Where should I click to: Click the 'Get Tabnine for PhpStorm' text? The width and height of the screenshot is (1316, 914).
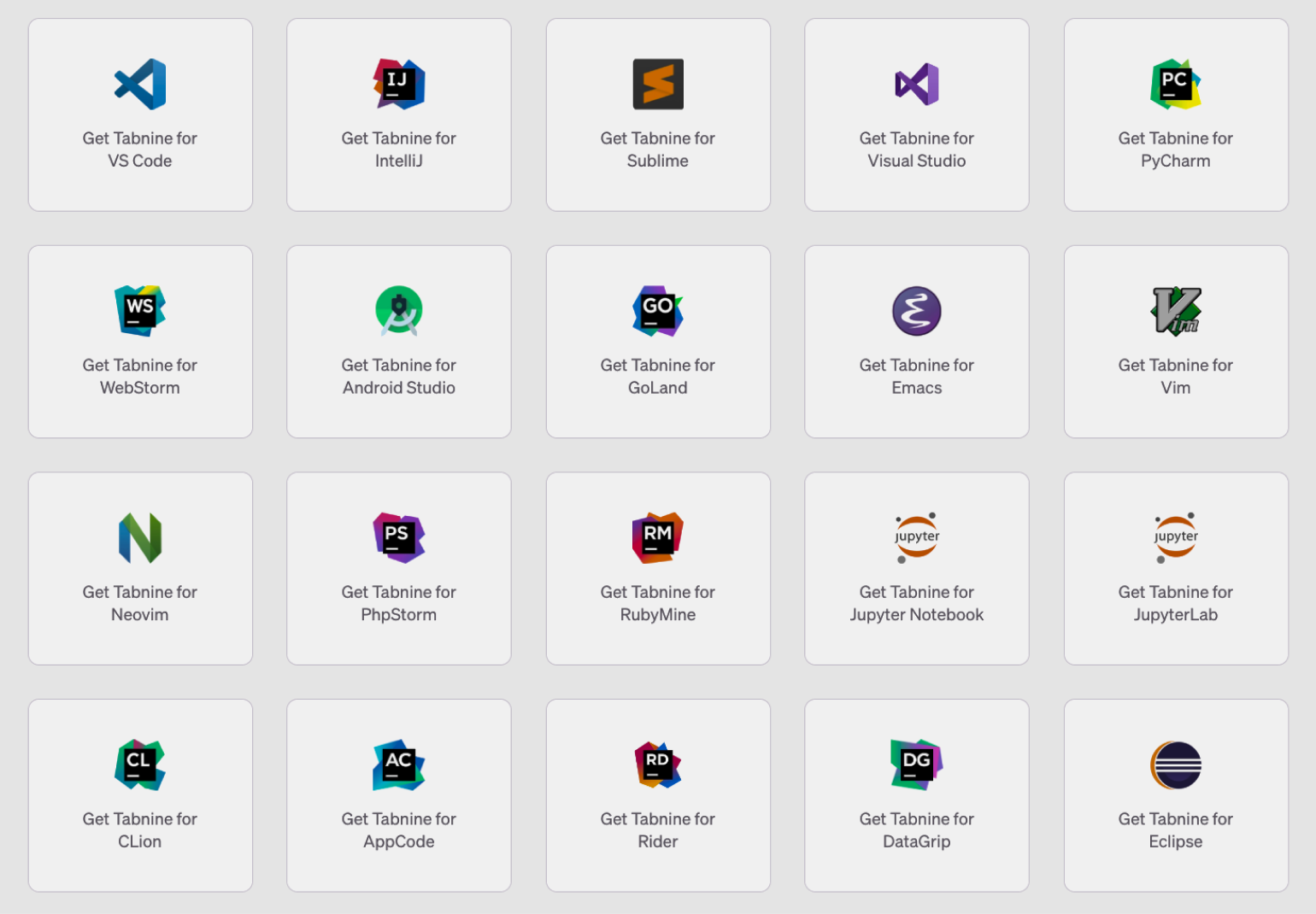[x=399, y=603]
